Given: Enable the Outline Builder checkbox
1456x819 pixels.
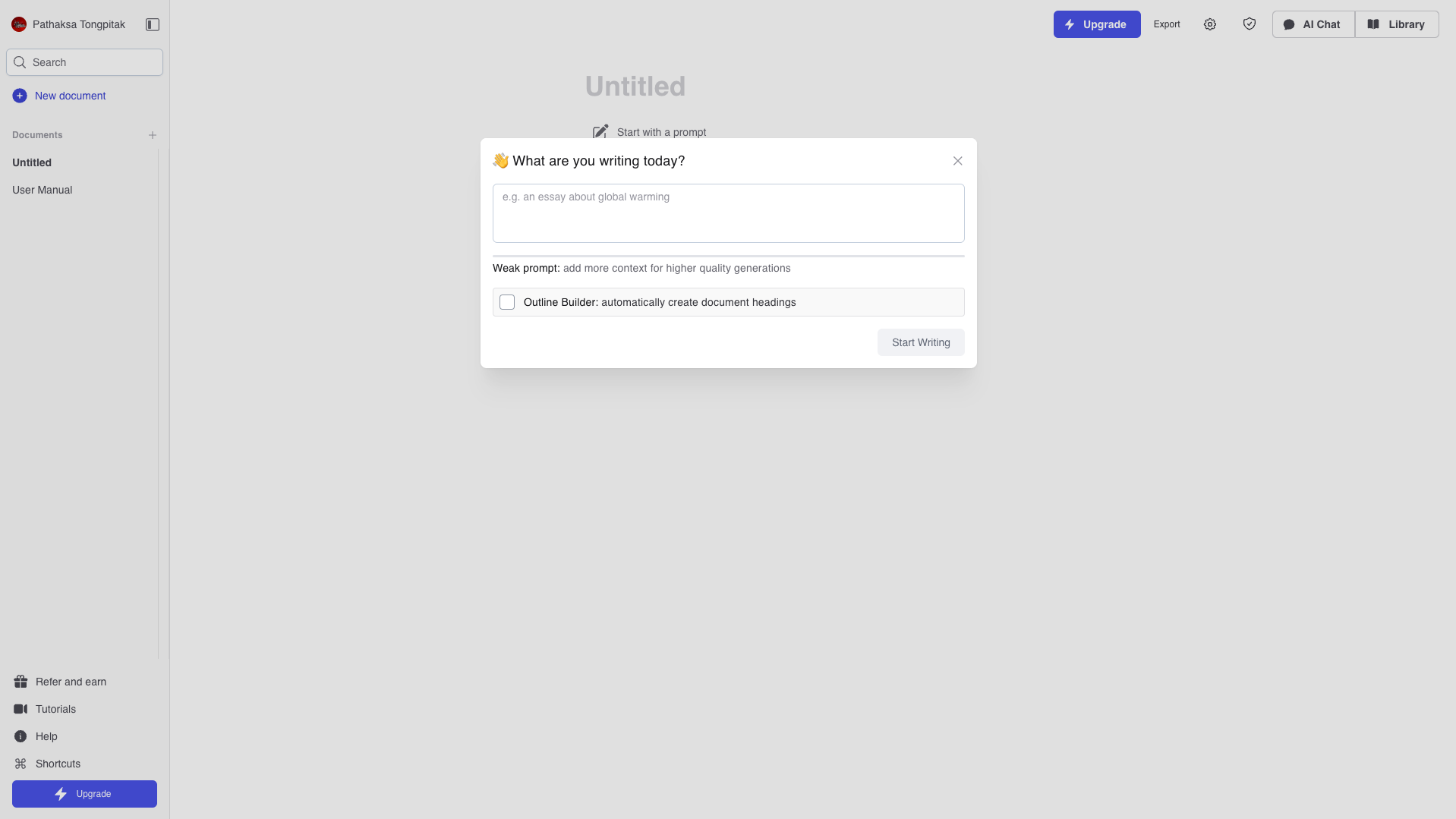Looking at the screenshot, I should point(507,302).
